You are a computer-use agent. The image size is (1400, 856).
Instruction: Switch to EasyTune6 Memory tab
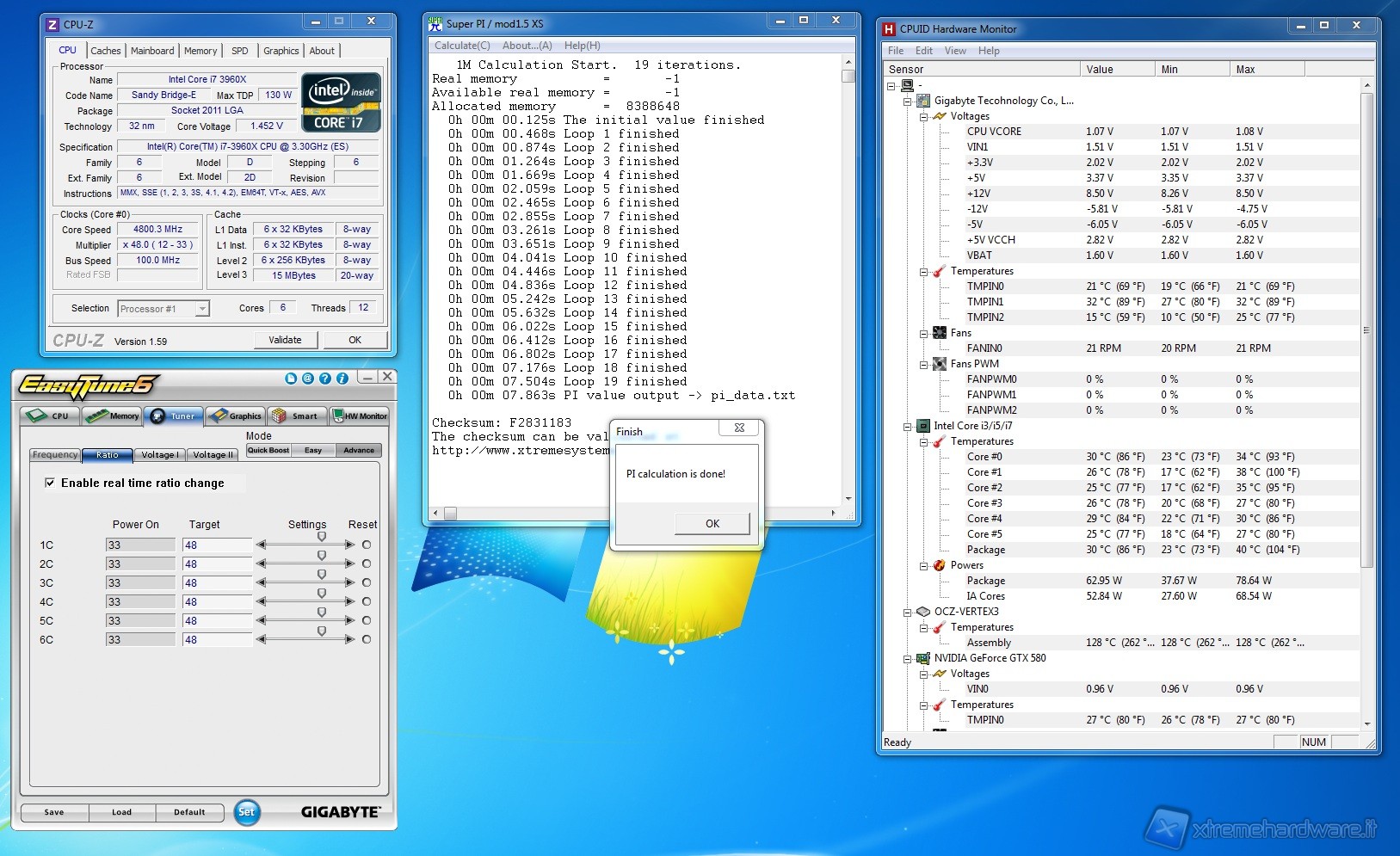[x=113, y=416]
